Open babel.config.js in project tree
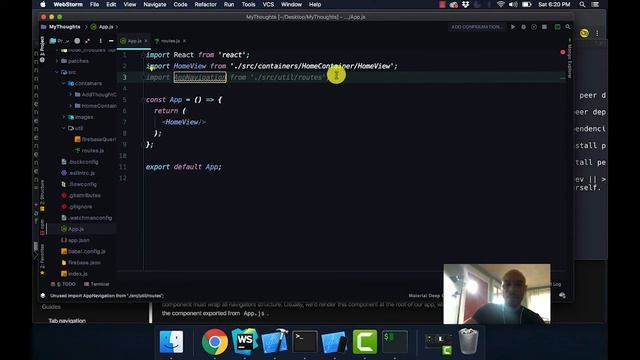The width and height of the screenshot is (640, 360). click(x=87, y=251)
